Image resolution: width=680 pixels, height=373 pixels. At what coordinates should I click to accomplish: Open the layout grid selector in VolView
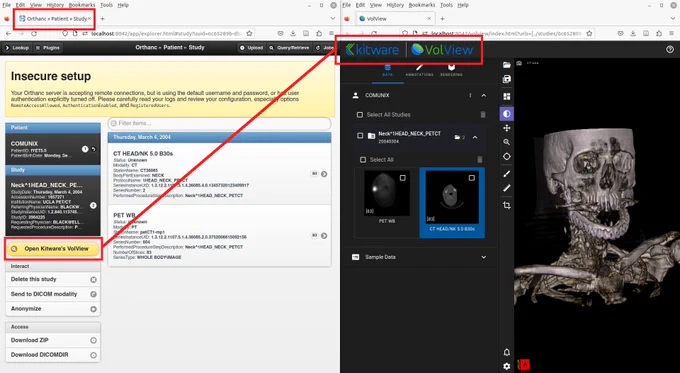click(507, 96)
